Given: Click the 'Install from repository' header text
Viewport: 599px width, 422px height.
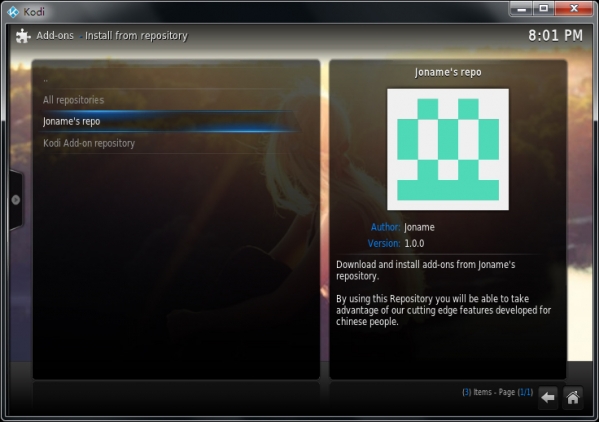Looking at the screenshot, I should pyautogui.click(x=136, y=36).
